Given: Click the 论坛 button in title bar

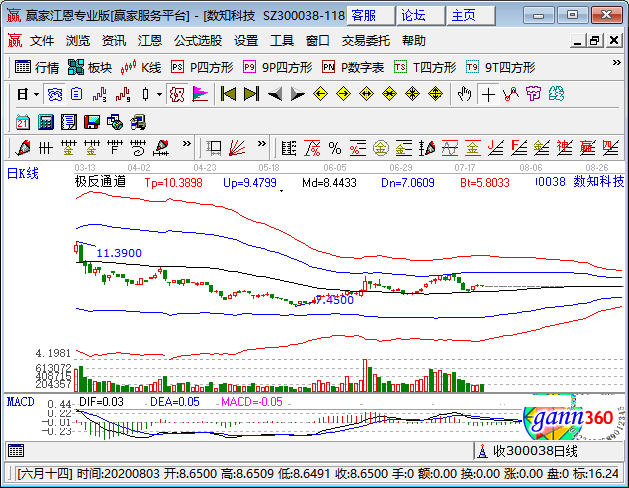Looking at the screenshot, I should click(x=421, y=16).
